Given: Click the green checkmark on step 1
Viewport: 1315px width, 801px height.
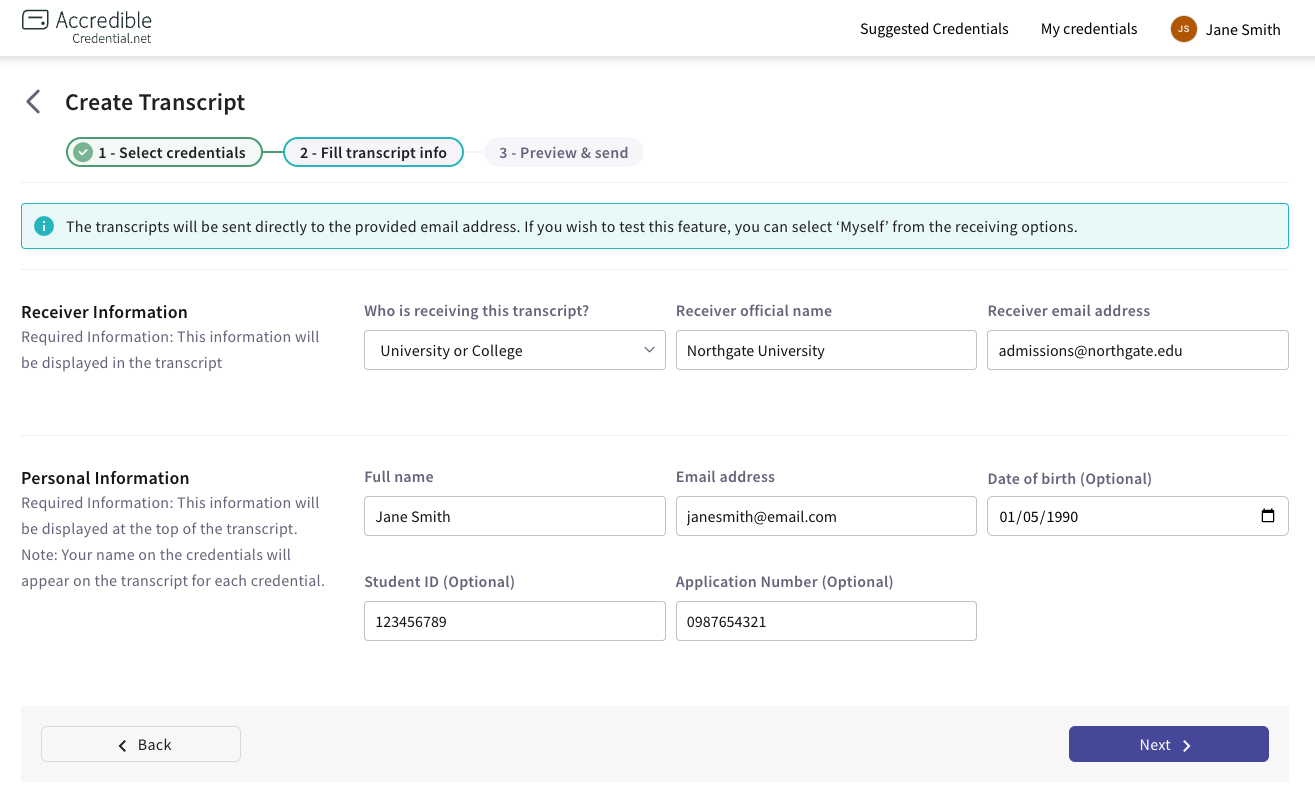Looking at the screenshot, I should [83, 152].
